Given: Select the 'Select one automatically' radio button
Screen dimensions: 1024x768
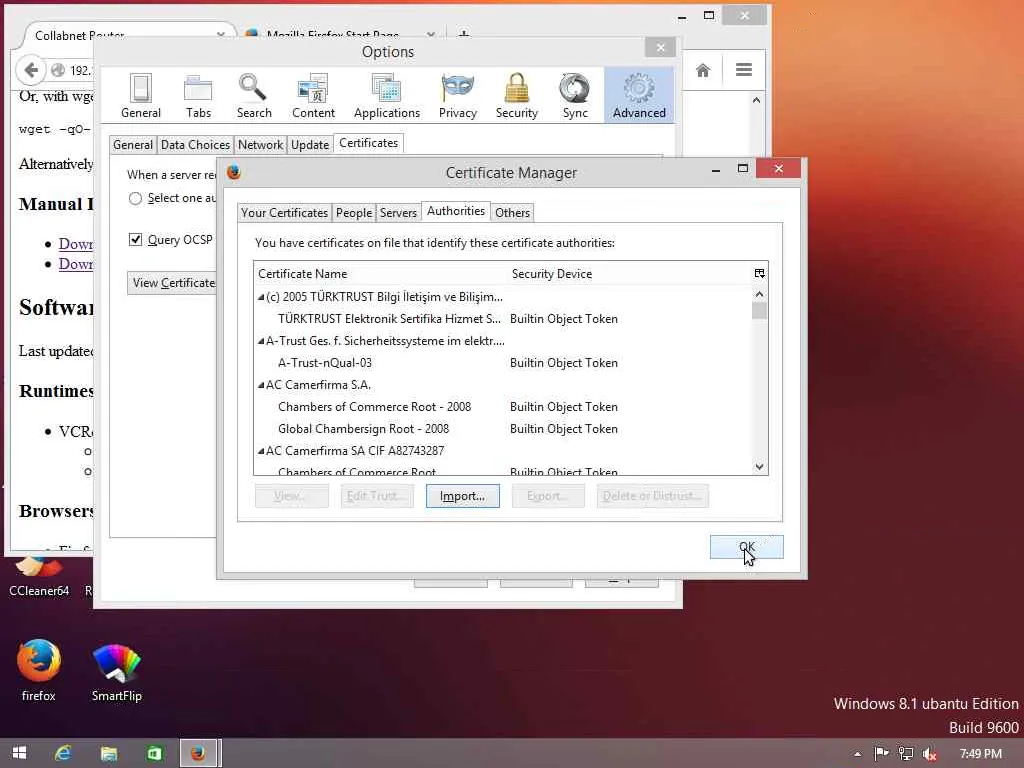Looking at the screenshot, I should pos(135,199).
